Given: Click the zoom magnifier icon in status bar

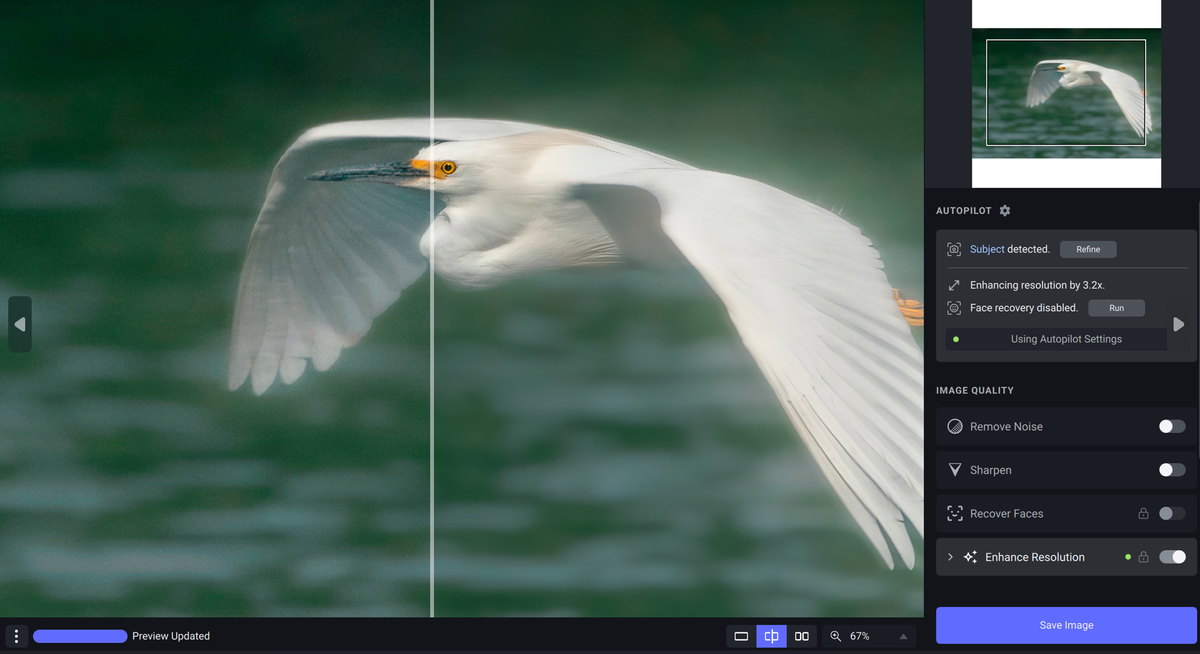Looking at the screenshot, I should tap(836, 635).
